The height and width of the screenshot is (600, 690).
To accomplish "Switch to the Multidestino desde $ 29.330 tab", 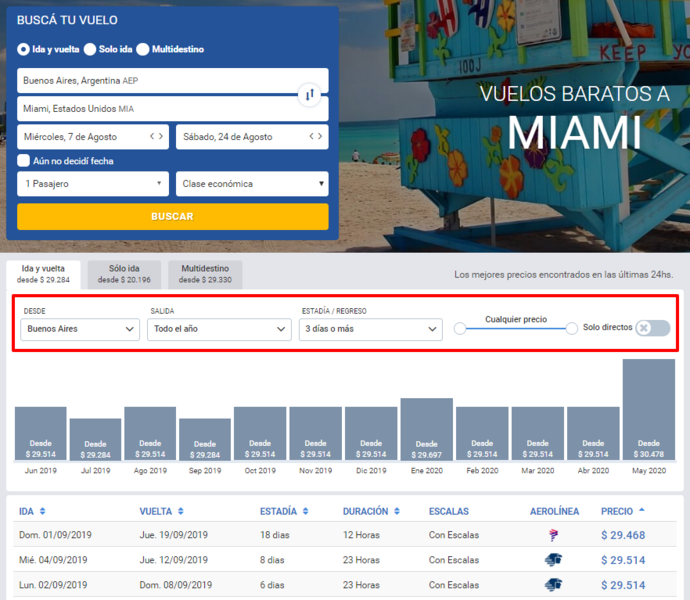I will coord(205,274).
